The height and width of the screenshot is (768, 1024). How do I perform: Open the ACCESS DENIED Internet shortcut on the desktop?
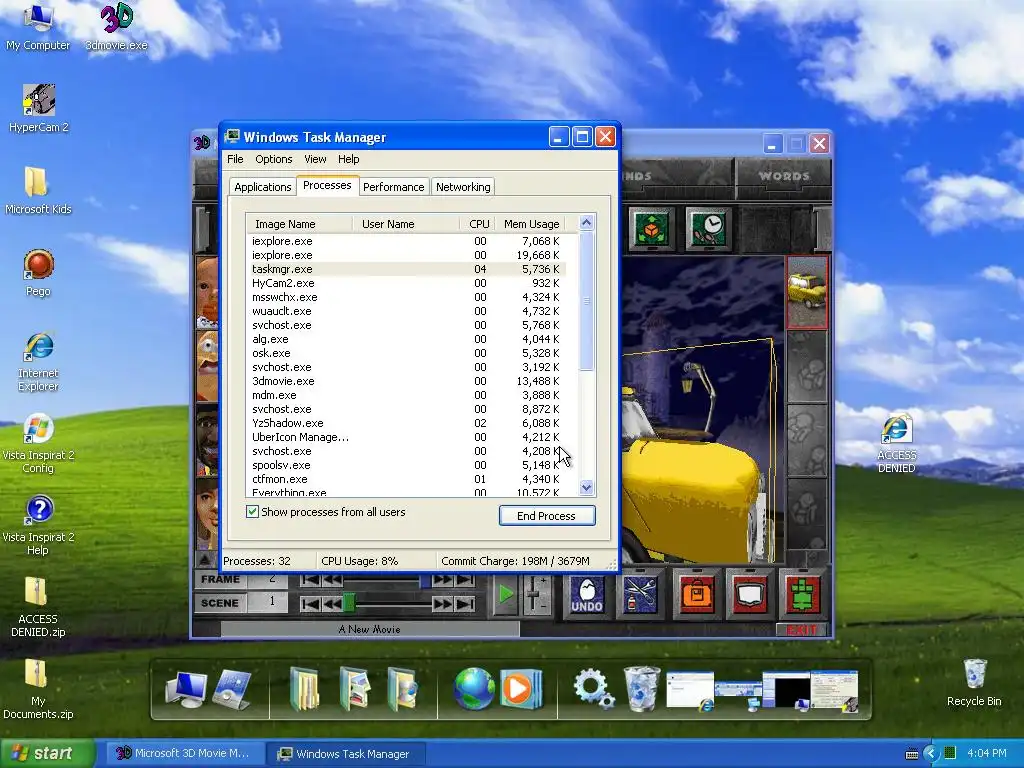896,444
